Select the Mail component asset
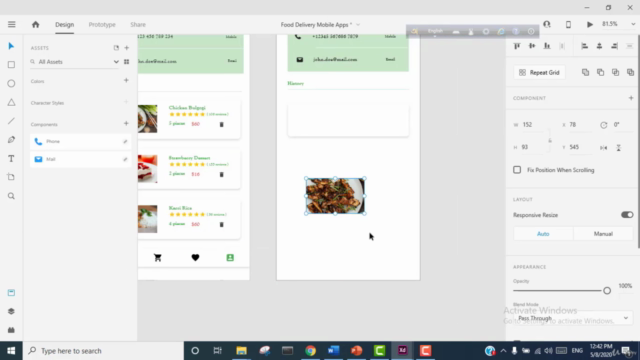 click(x=80, y=159)
